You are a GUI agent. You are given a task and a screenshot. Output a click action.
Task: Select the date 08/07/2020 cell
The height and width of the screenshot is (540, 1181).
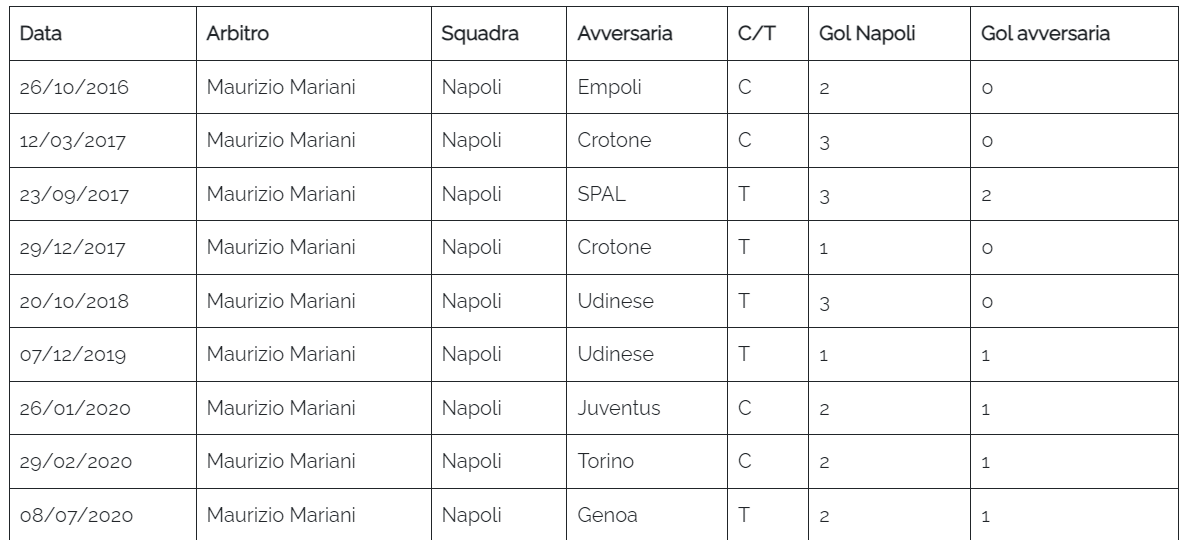pyautogui.click(x=76, y=516)
